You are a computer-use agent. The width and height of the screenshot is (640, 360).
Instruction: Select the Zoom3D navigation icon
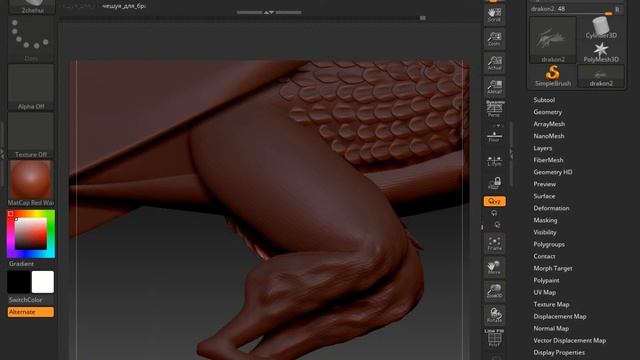click(x=494, y=291)
